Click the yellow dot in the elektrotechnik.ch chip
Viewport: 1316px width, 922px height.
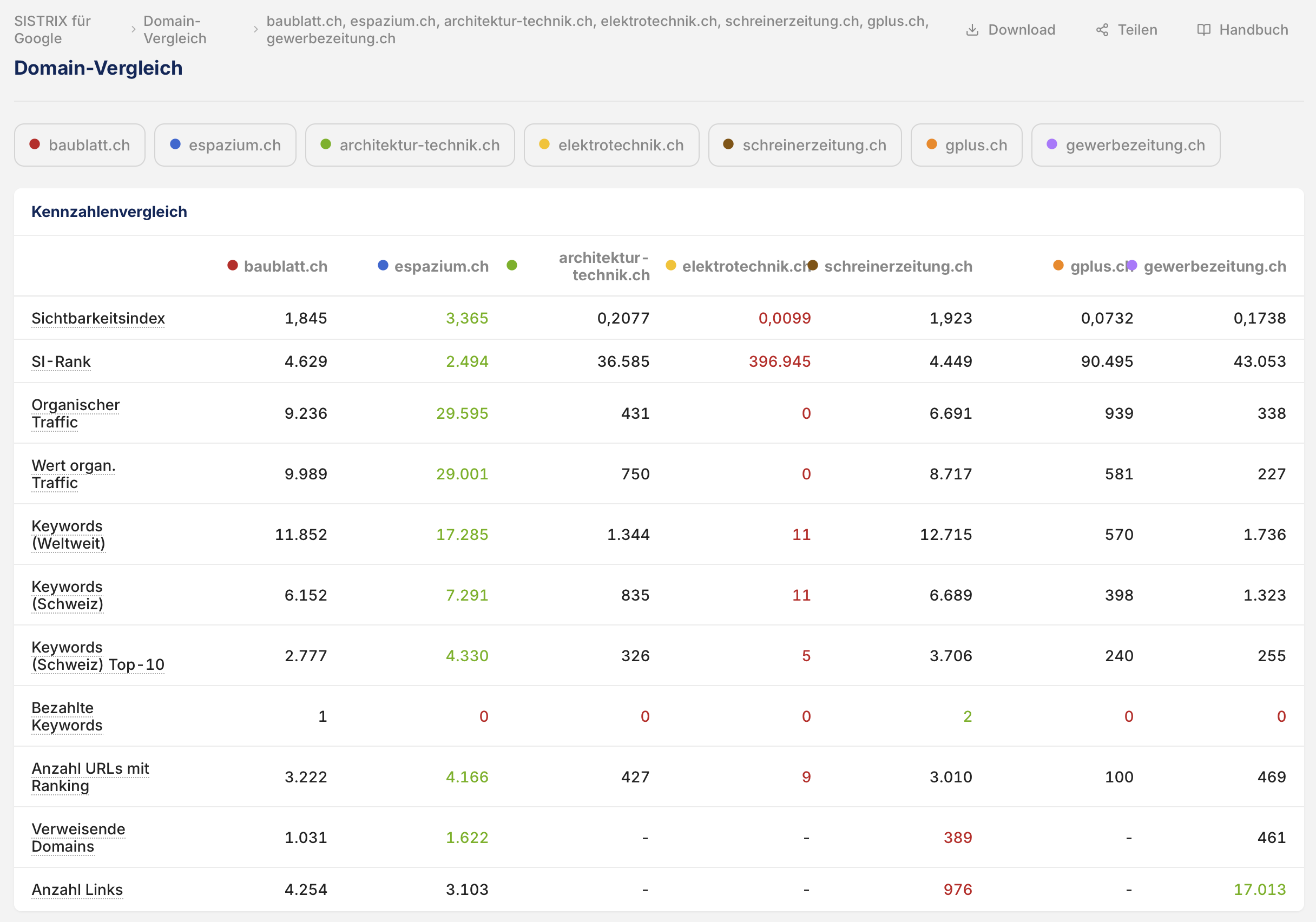544,144
